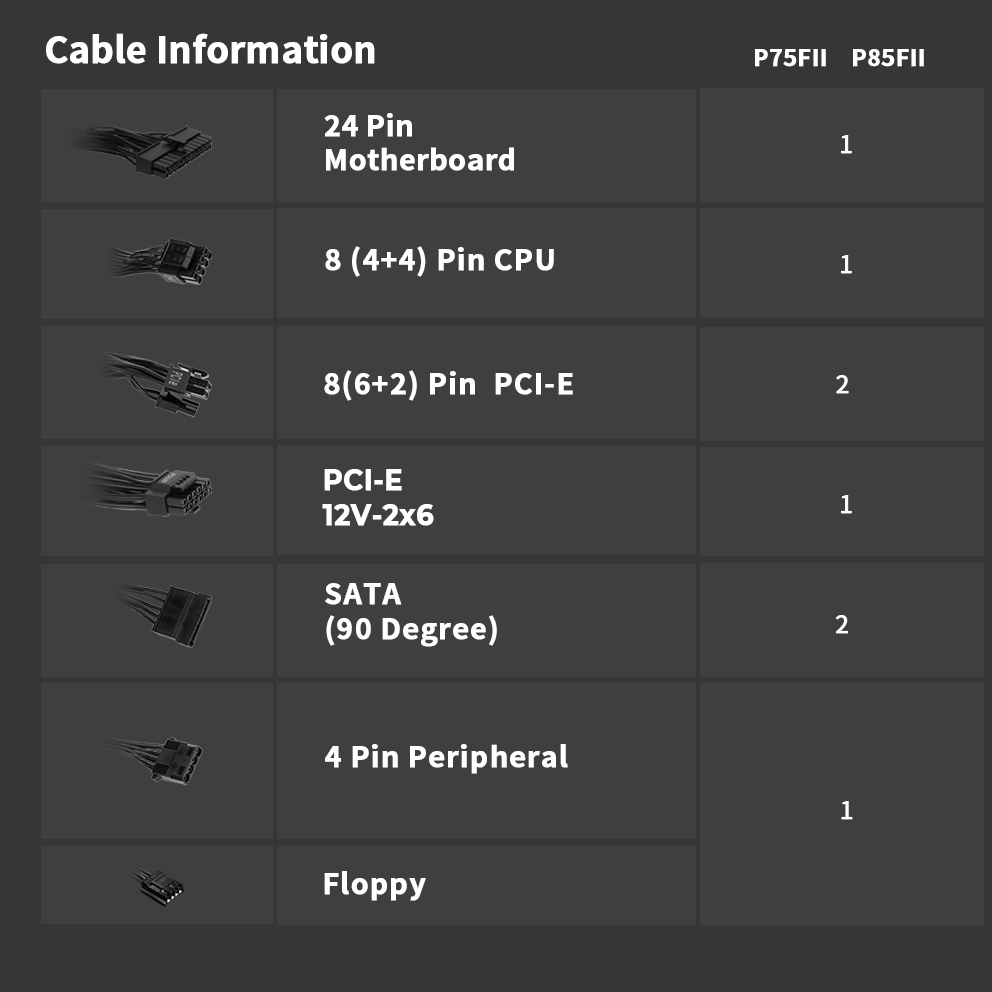Click the 4 Pin Peripheral label
This screenshot has height=992, width=992.
445,757
